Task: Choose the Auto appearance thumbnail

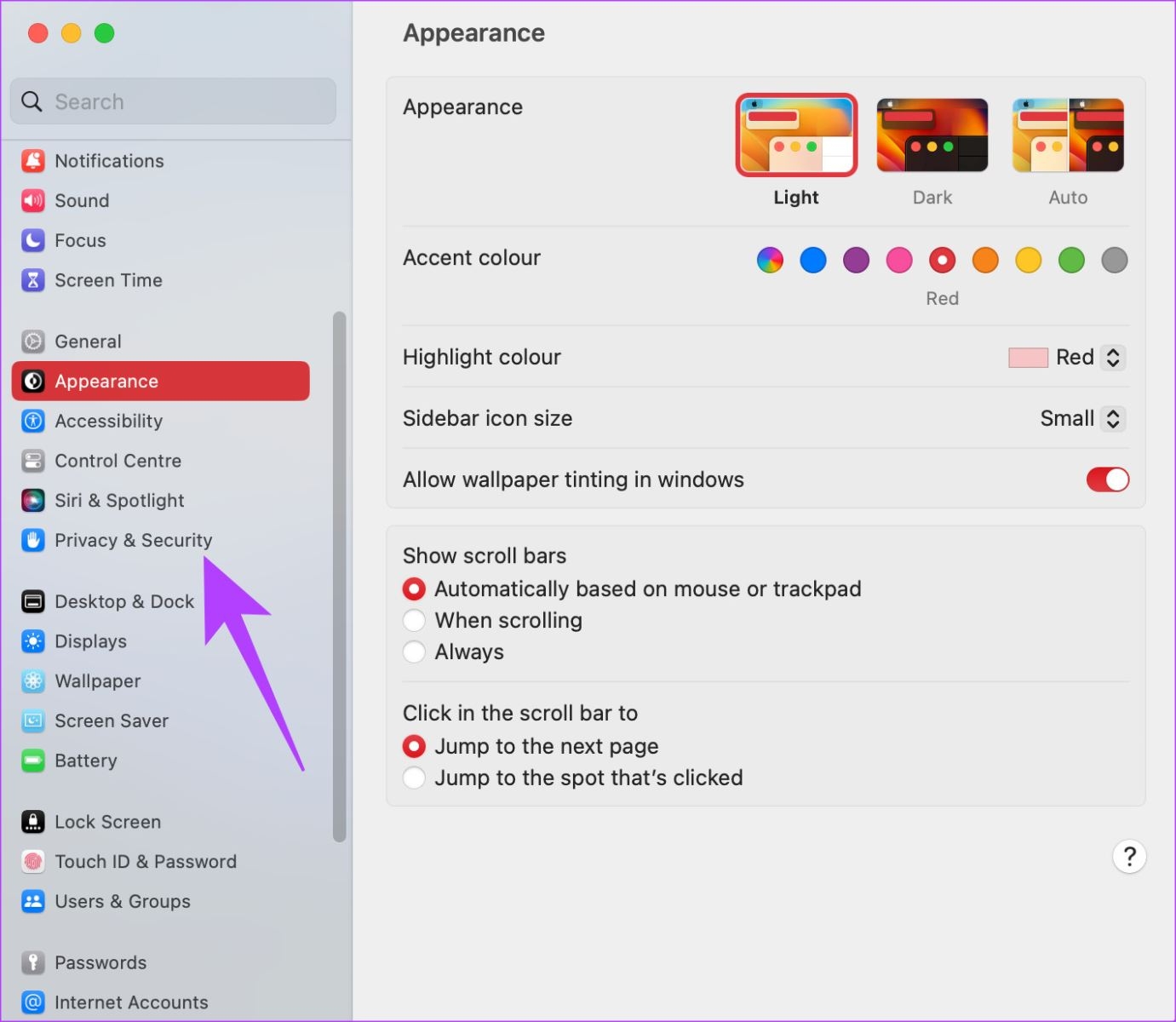Action: click(x=1068, y=135)
